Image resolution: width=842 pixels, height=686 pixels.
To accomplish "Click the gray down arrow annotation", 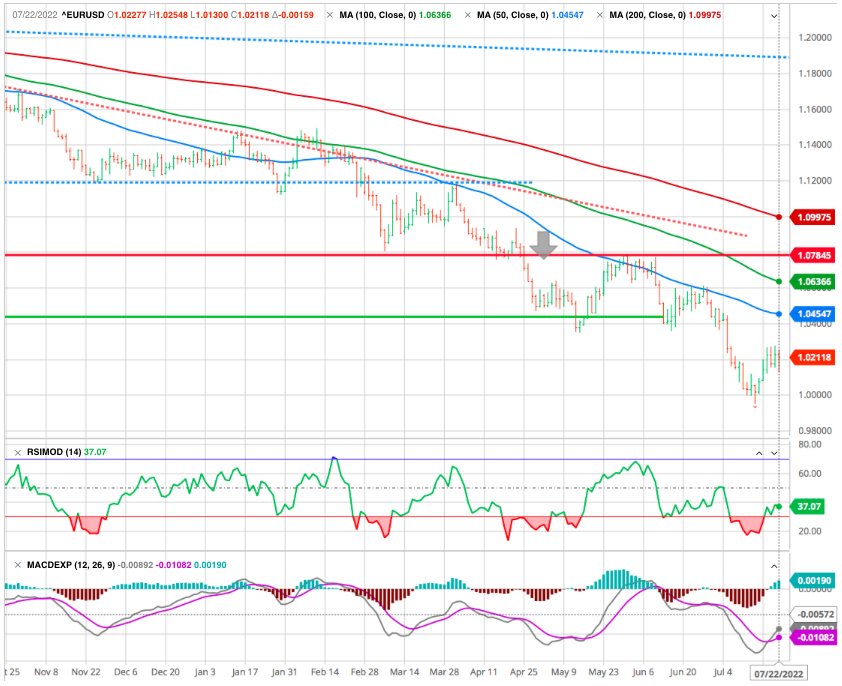I will [544, 245].
